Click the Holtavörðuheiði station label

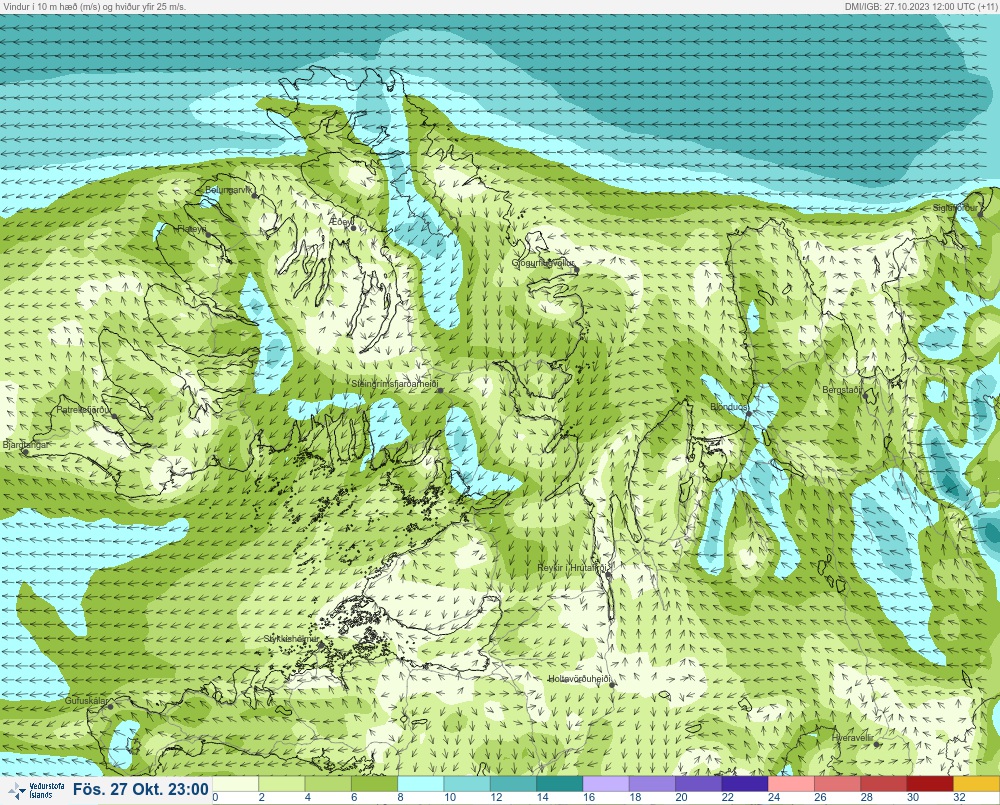[x=580, y=679]
